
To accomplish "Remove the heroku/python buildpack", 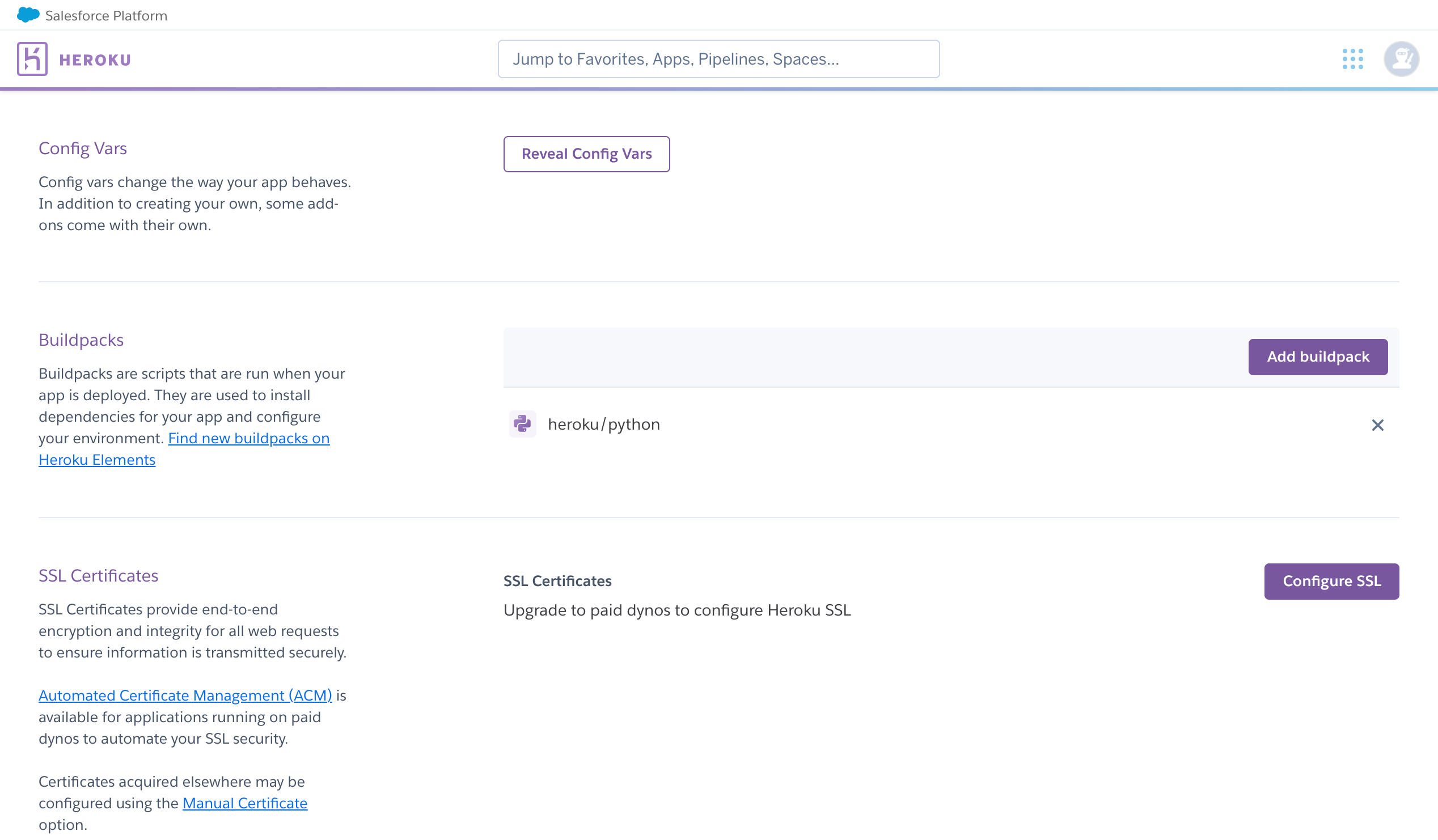I will pos(1377,425).
